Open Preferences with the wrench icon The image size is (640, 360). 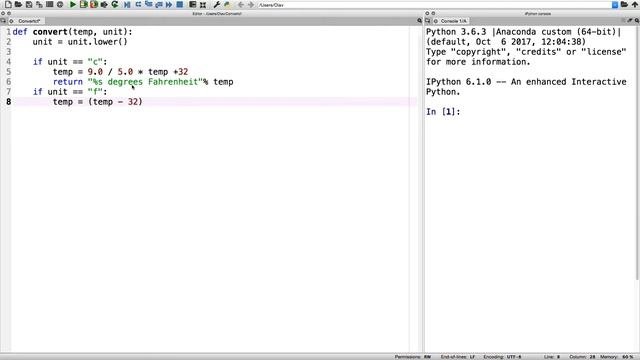click(x=217, y=4)
